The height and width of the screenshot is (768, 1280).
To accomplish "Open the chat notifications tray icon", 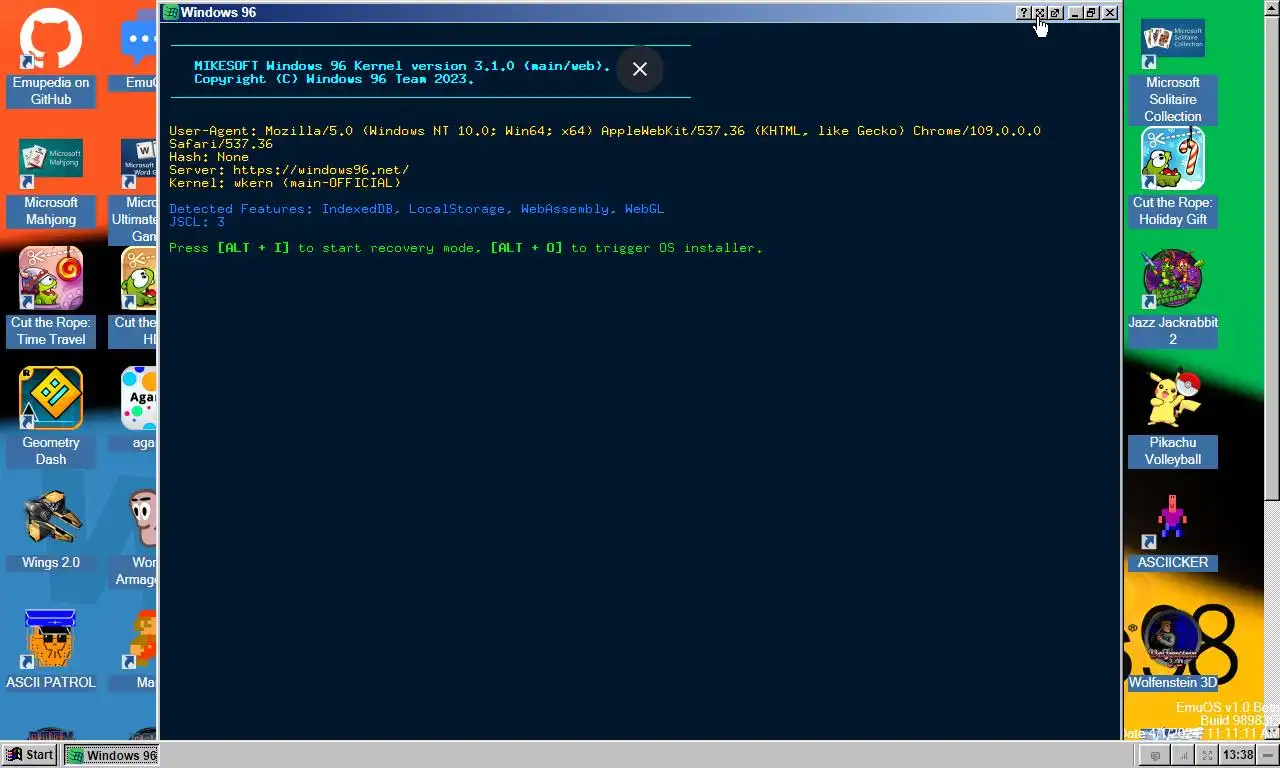I will pyautogui.click(x=1156, y=755).
